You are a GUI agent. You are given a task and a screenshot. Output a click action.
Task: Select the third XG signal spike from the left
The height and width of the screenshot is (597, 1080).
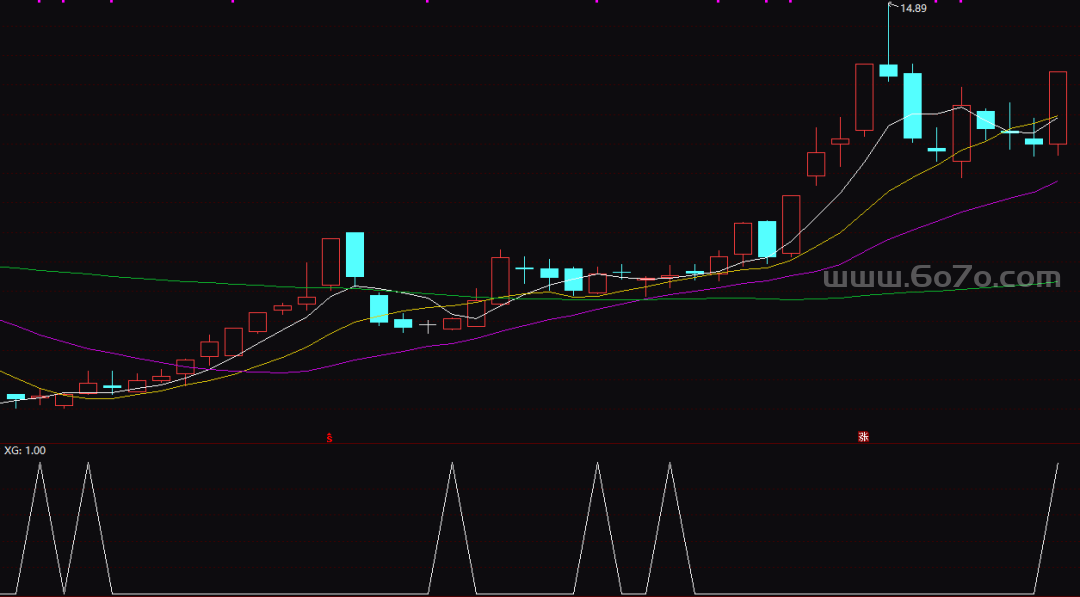tap(452, 466)
